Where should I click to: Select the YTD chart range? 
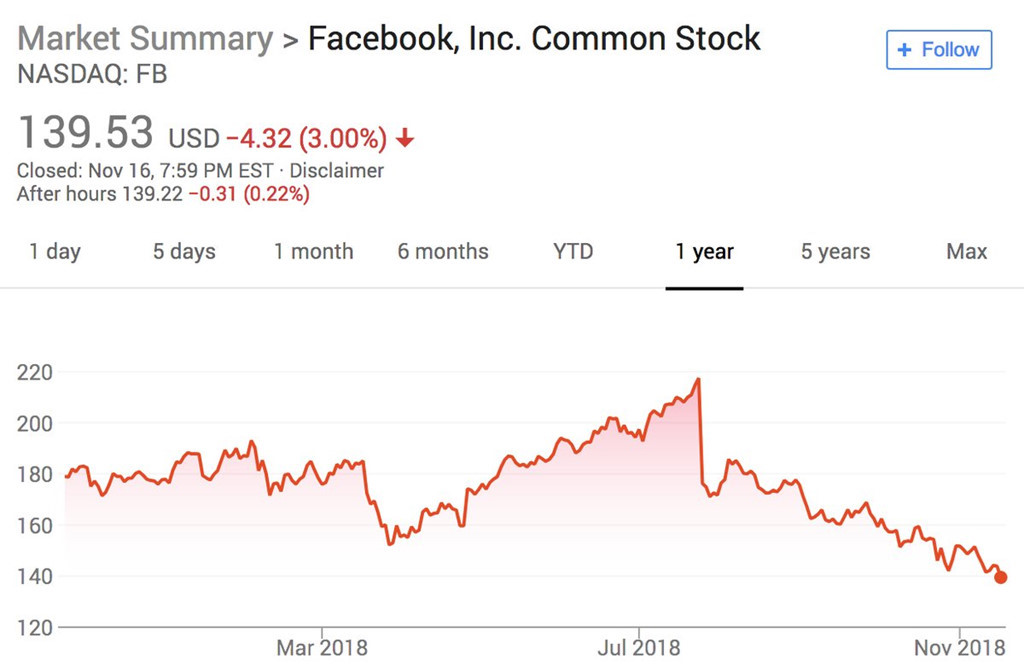[x=572, y=252]
